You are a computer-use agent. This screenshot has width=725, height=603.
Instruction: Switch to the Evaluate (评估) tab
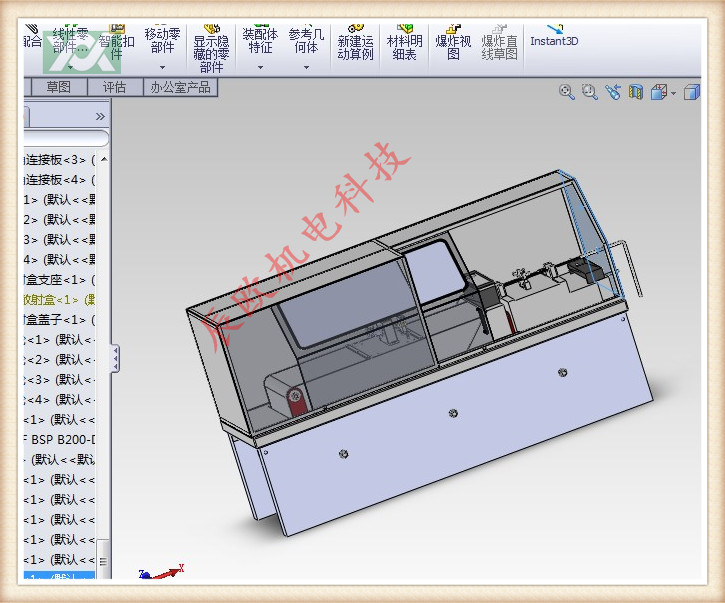[x=114, y=87]
